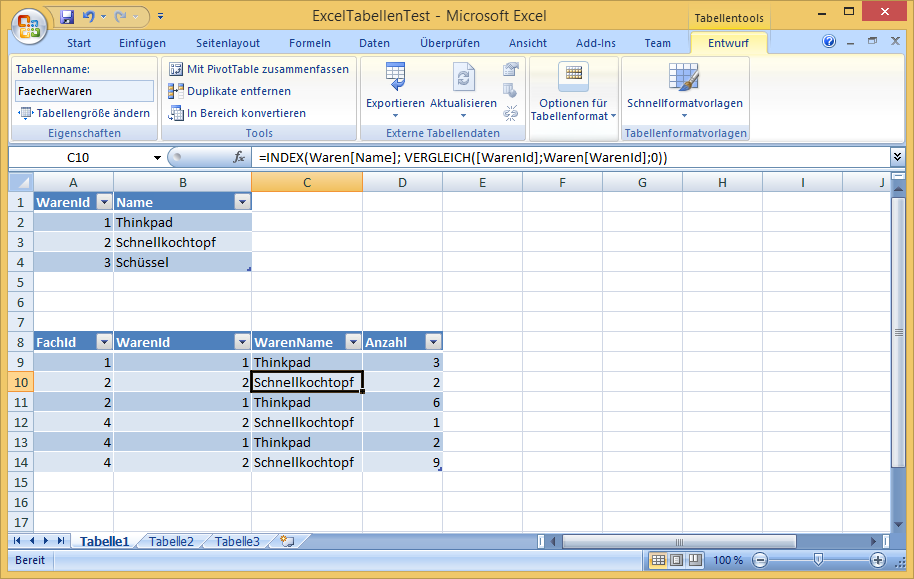Switch to Normal view in status bar
The width and height of the screenshot is (914, 579).
tap(658, 560)
